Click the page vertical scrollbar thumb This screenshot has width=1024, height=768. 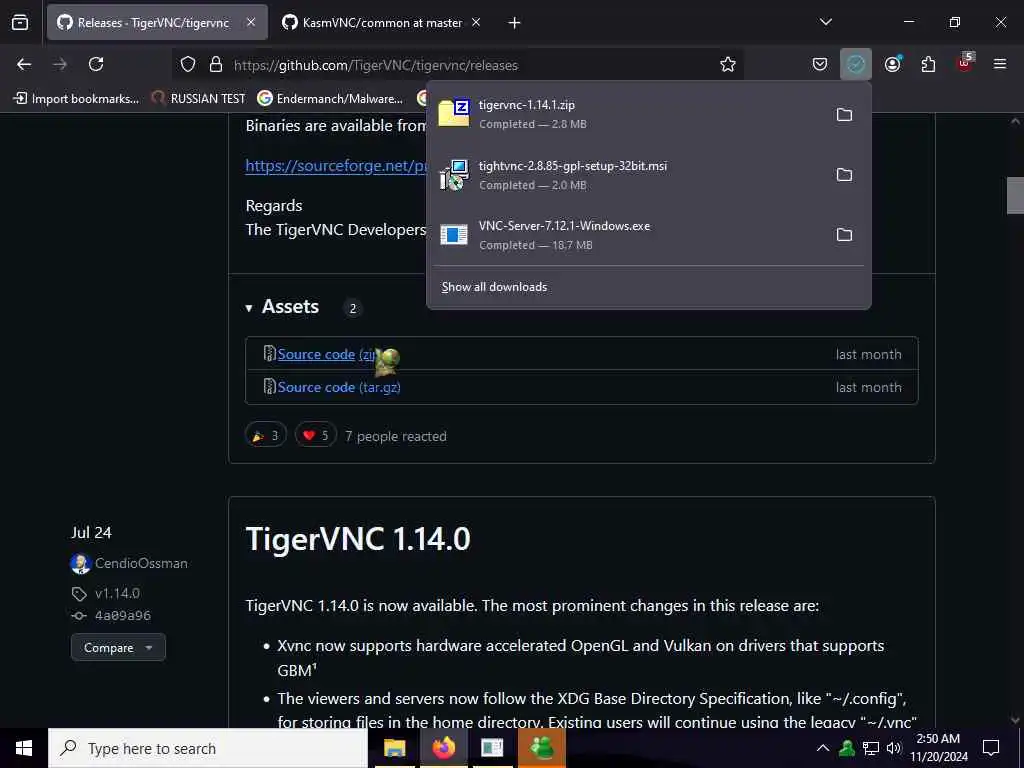click(x=1015, y=195)
